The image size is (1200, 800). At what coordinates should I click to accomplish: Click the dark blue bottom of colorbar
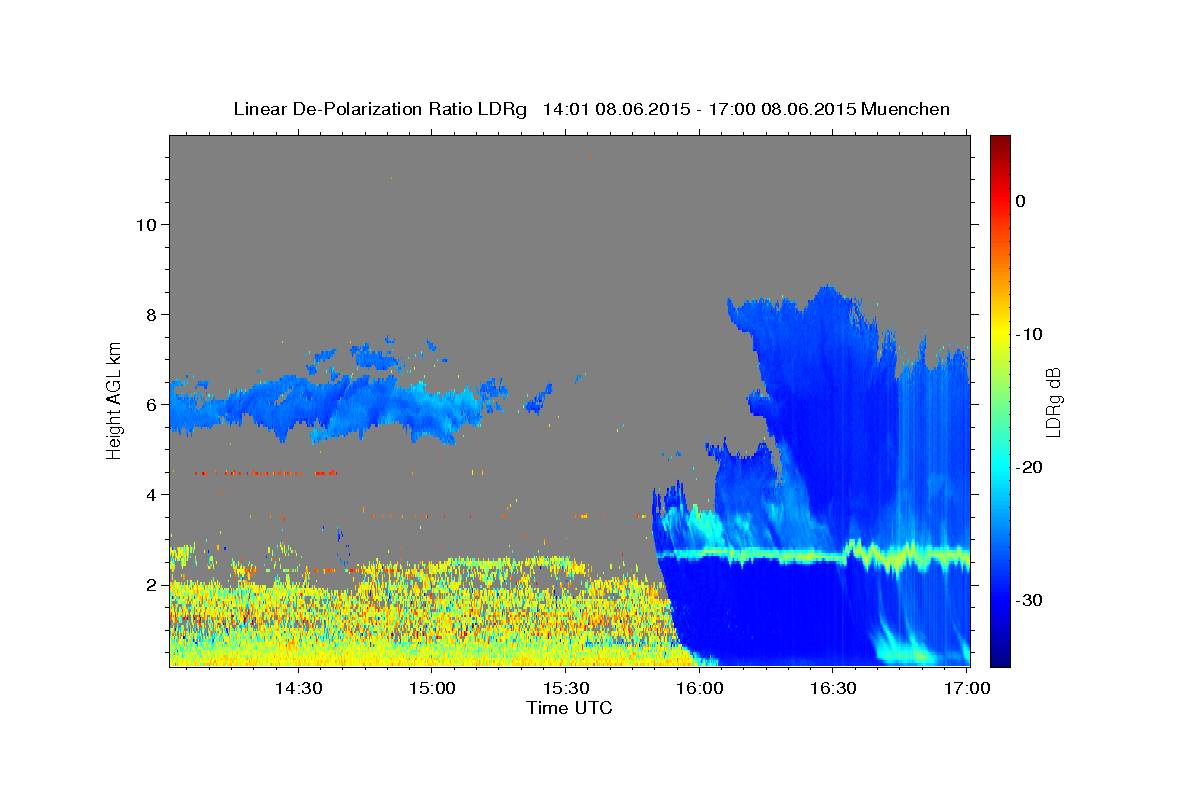(1000, 658)
